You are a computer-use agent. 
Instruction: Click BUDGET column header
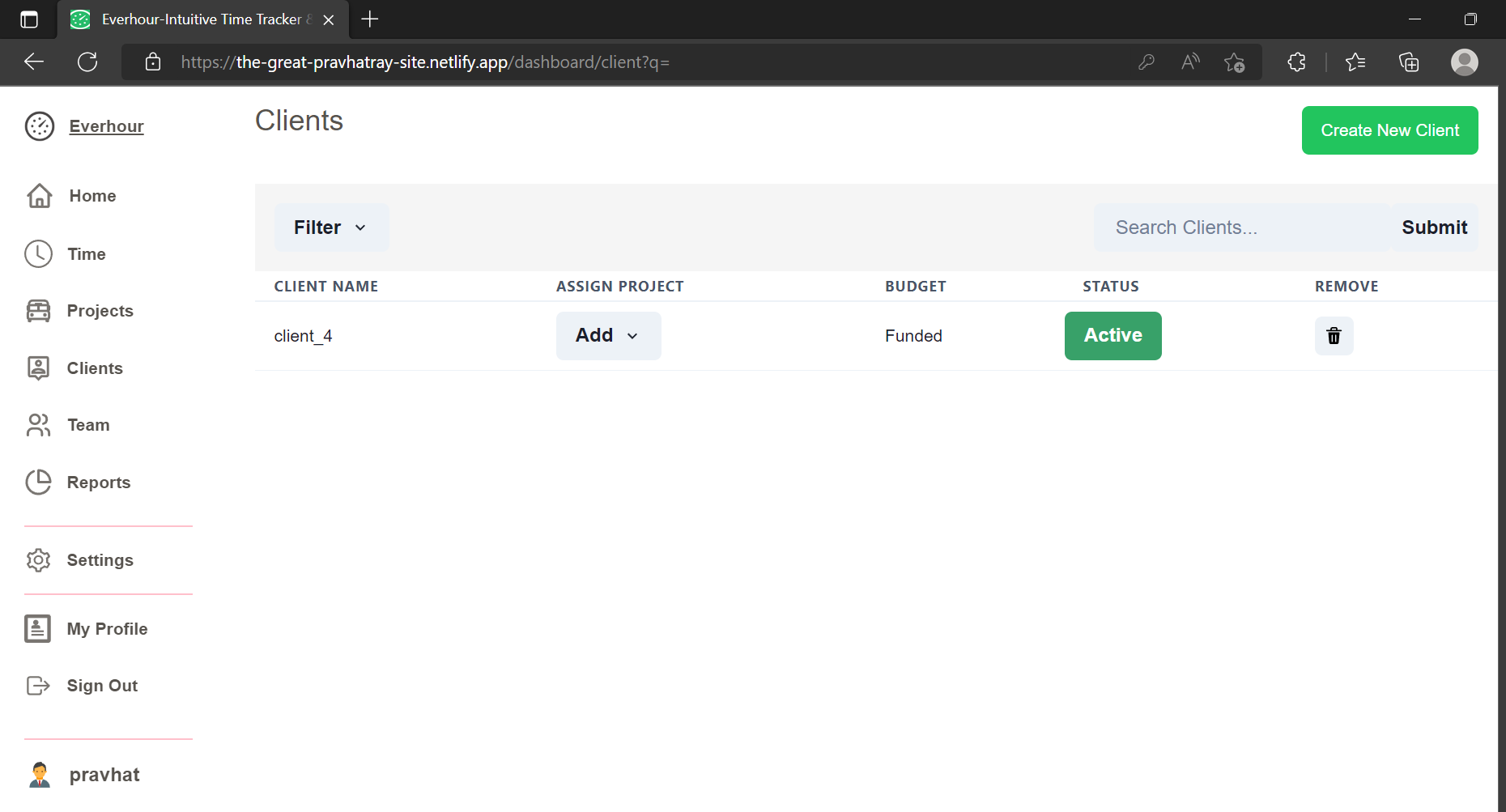[915, 287]
